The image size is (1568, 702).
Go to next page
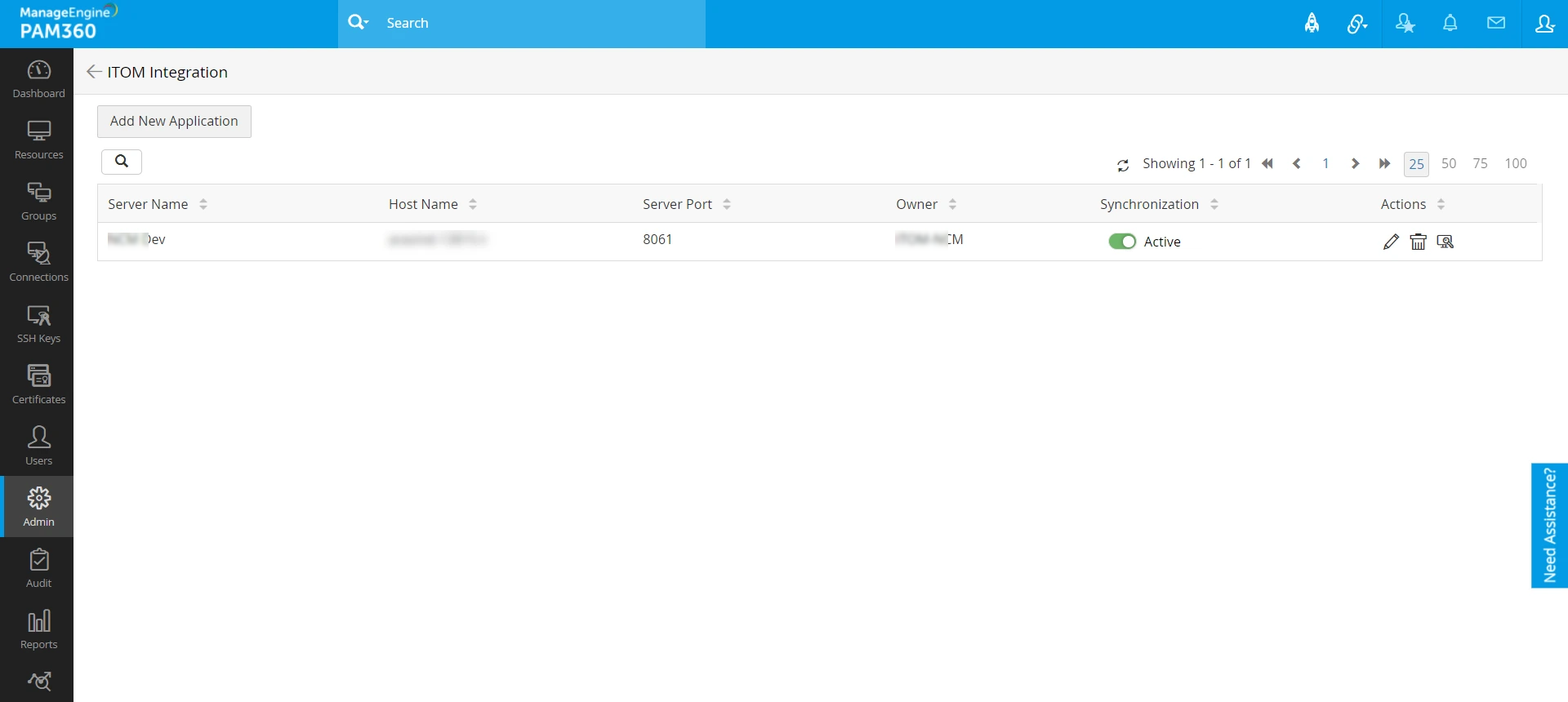tap(1355, 164)
